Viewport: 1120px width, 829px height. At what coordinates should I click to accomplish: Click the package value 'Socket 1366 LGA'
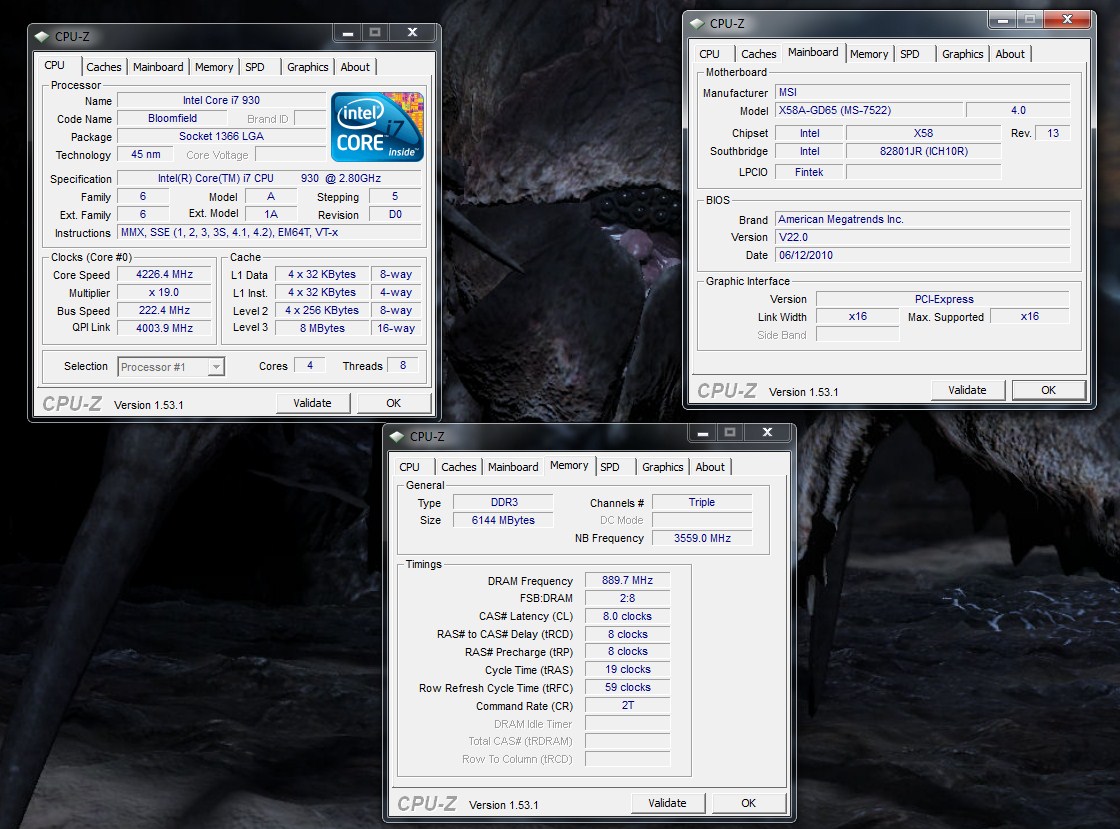[221, 136]
